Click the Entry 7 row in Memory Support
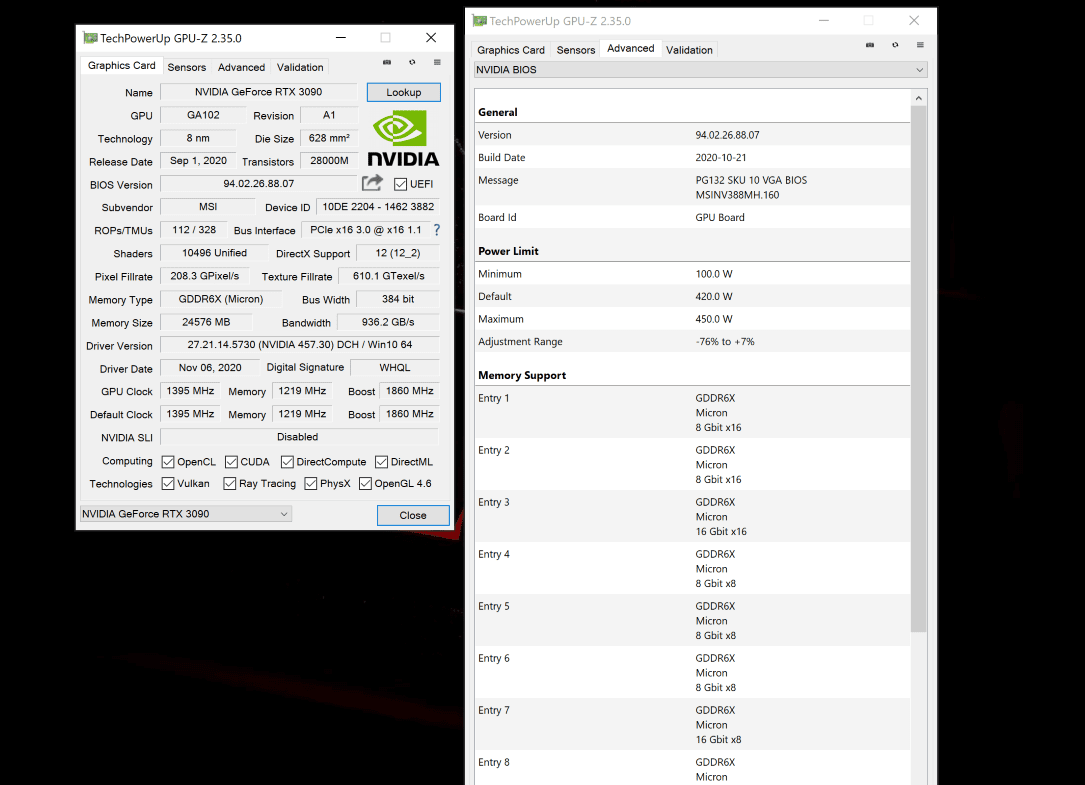 692,724
